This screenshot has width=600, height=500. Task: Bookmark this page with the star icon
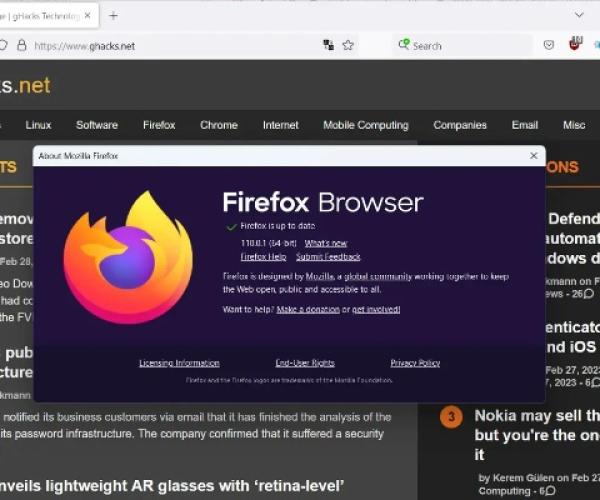point(348,45)
